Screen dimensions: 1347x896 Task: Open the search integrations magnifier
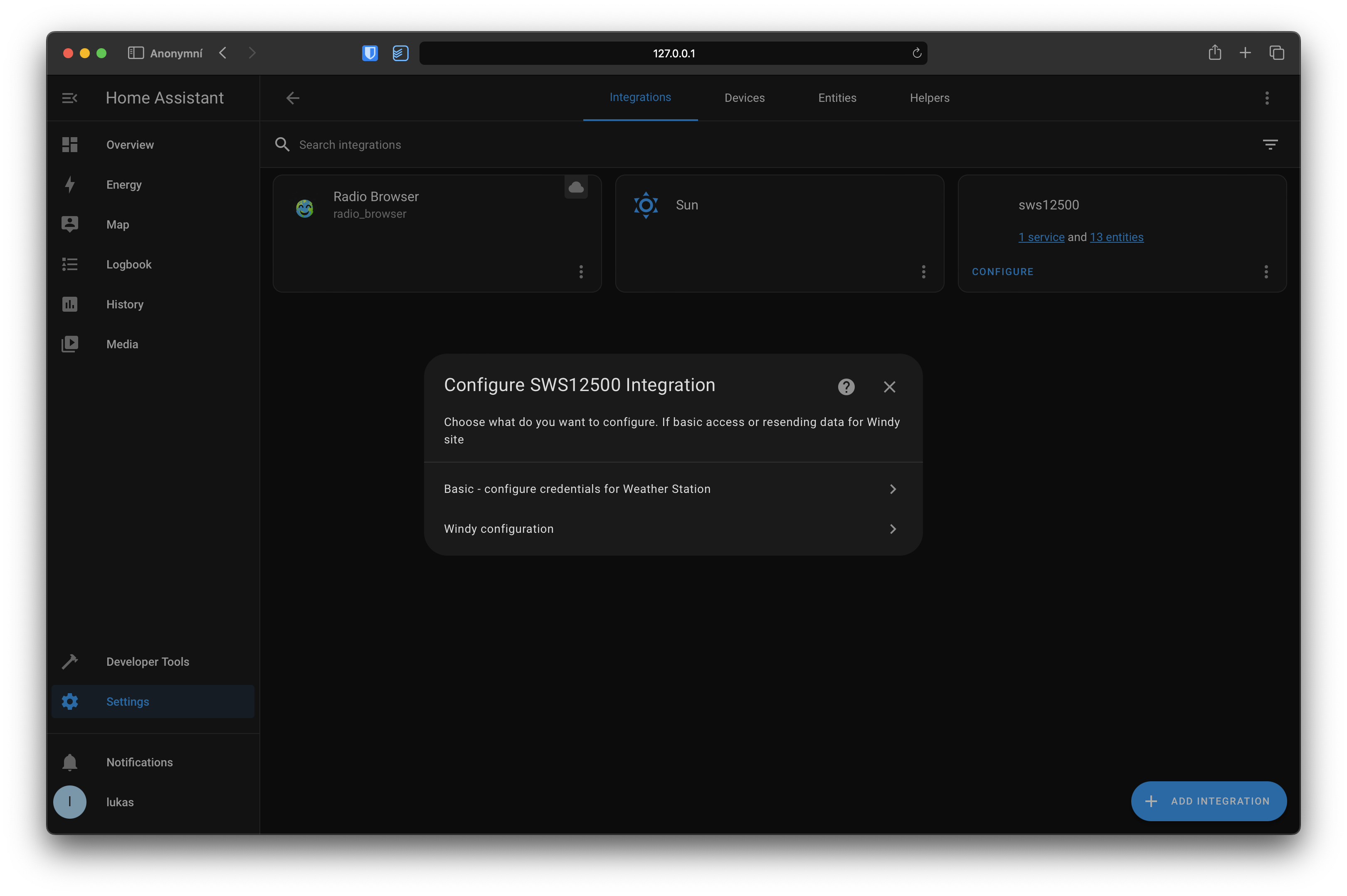coord(282,145)
